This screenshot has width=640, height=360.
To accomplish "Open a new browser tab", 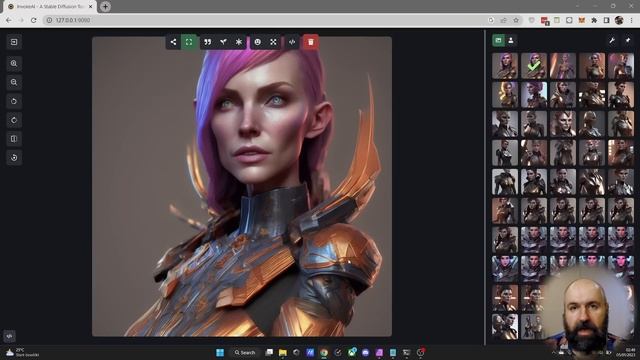I will click(105, 7).
